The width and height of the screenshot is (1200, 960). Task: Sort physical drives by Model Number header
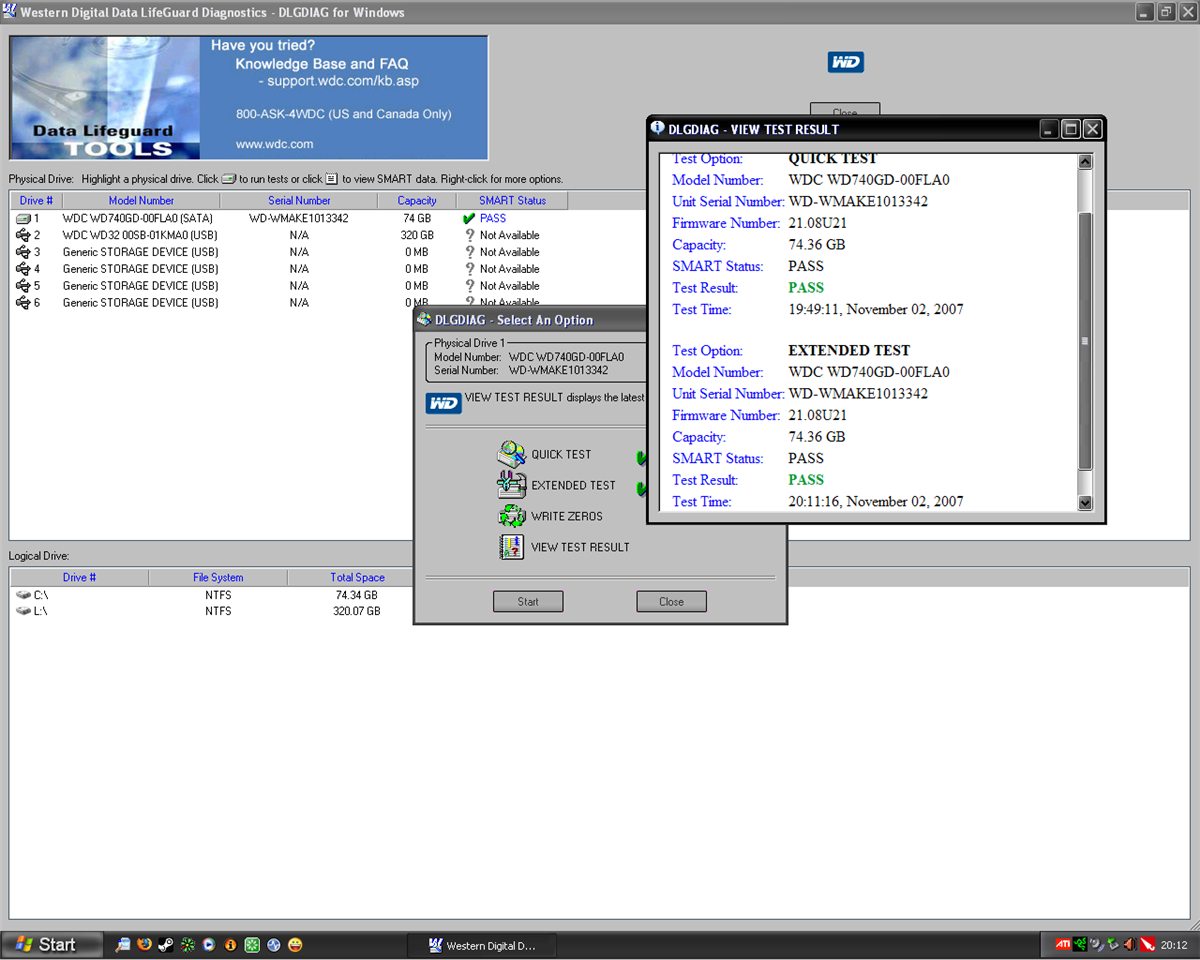[141, 201]
